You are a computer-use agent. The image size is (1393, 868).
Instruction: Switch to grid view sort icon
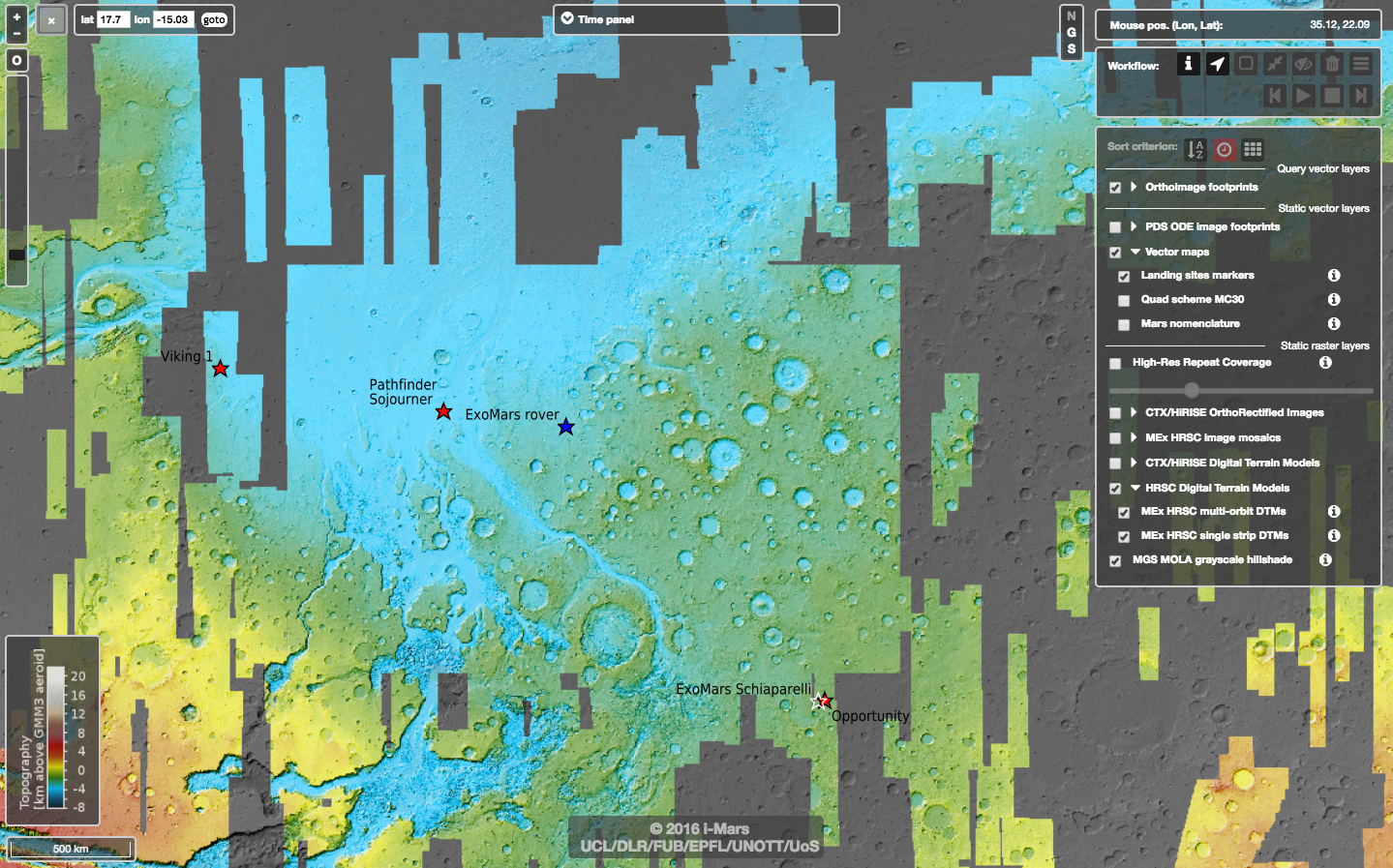coord(1253,149)
